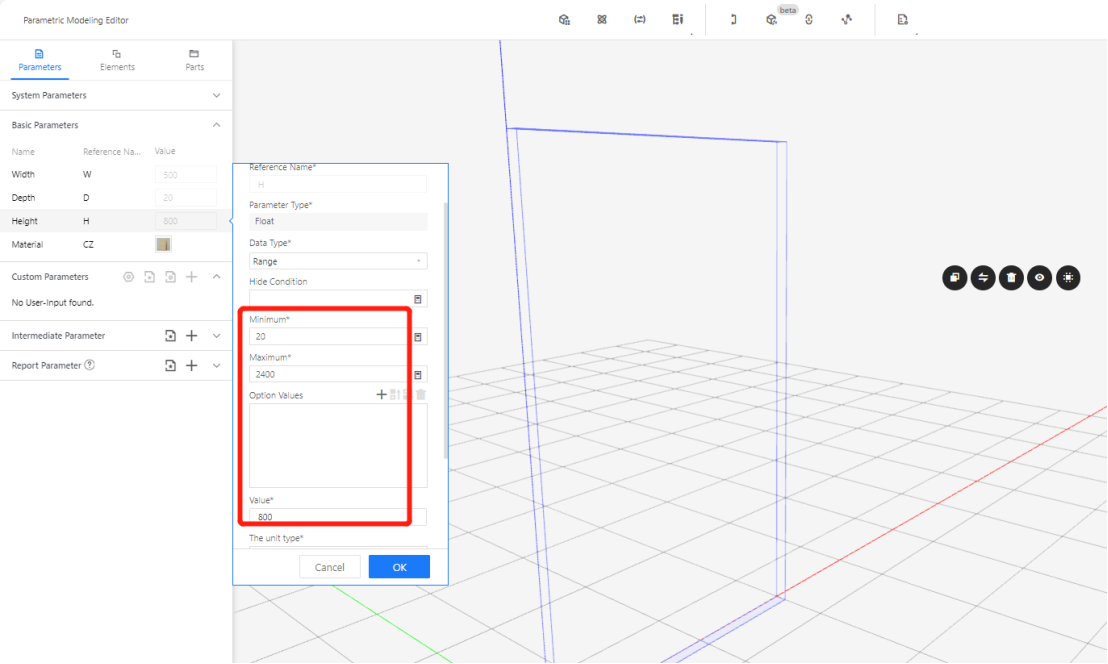Image resolution: width=1108 pixels, height=664 pixels.
Task: Click the Material CZ texture swatch
Action: (x=163, y=244)
